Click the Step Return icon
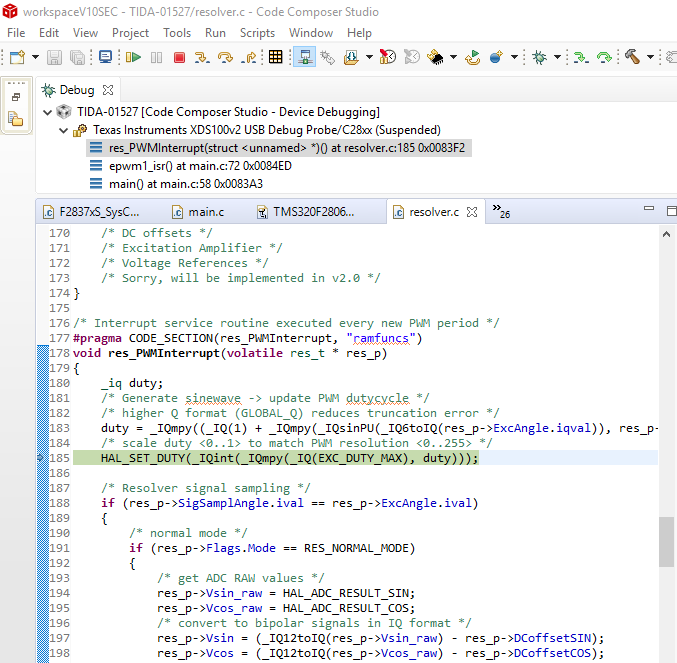The width and height of the screenshot is (677, 663). [x=249, y=58]
